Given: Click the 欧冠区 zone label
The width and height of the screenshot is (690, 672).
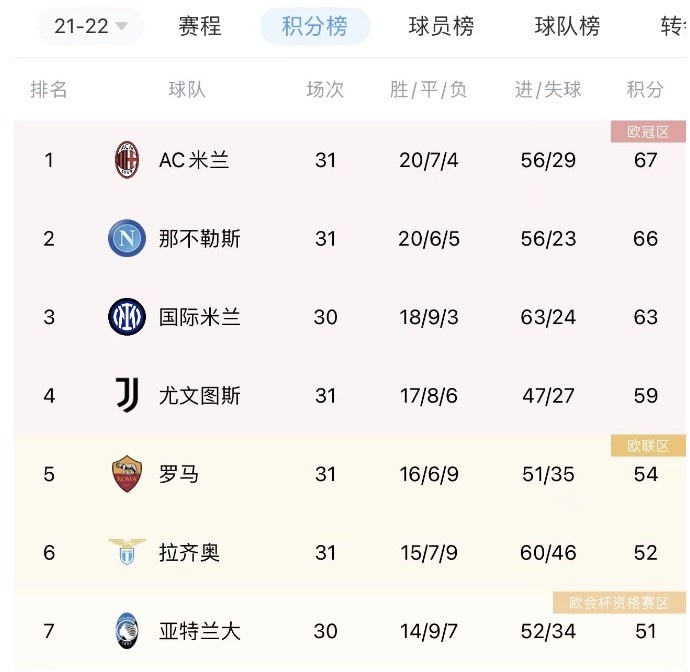Looking at the screenshot, I should pos(648,132).
